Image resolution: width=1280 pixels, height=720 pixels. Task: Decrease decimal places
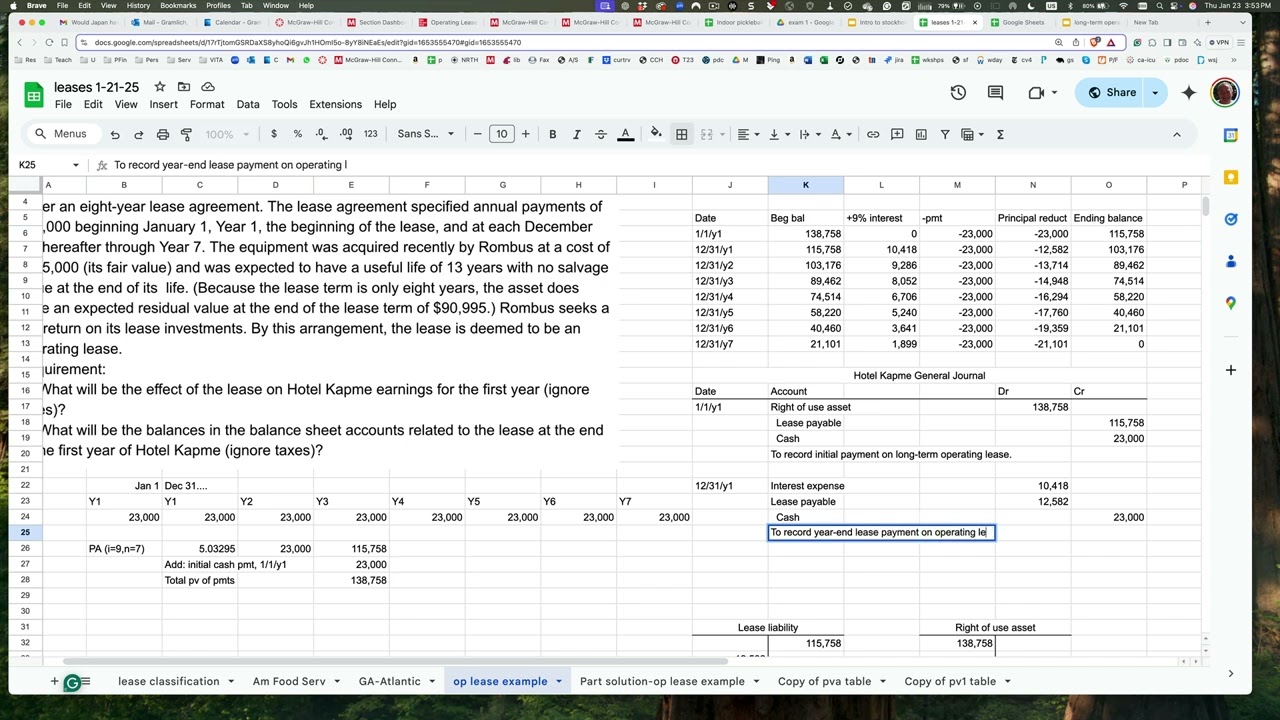(321, 134)
